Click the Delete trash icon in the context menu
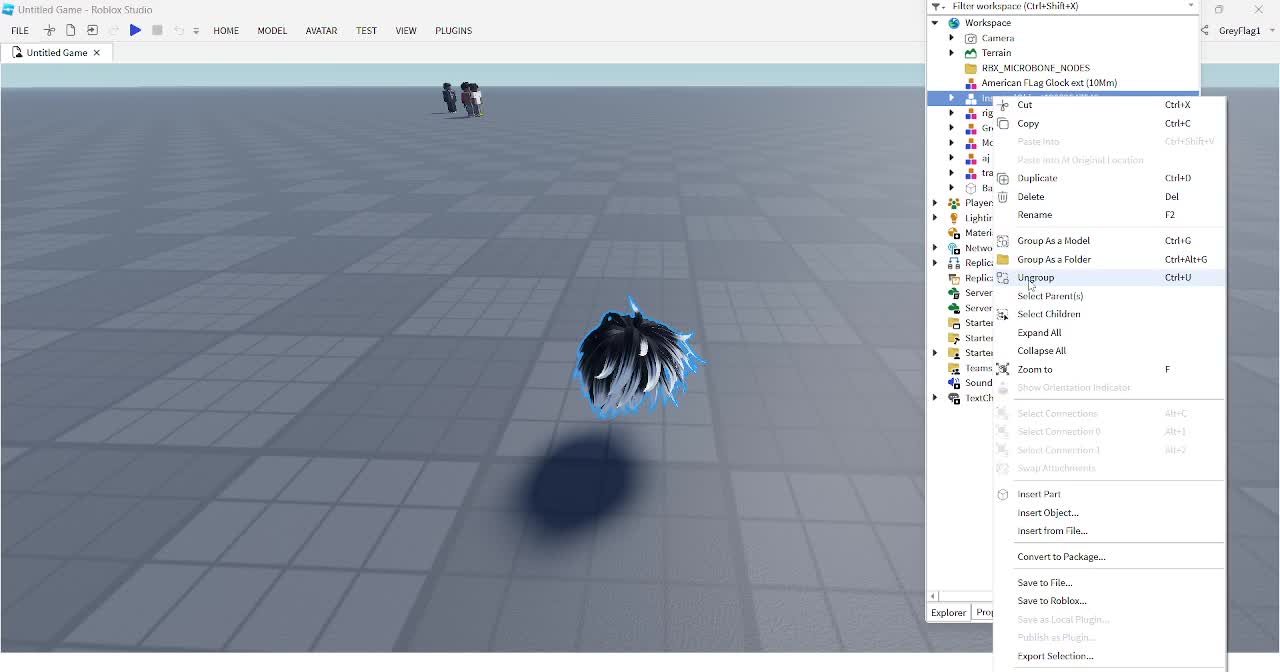This screenshot has width=1280, height=672. (x=1003, y=197)
